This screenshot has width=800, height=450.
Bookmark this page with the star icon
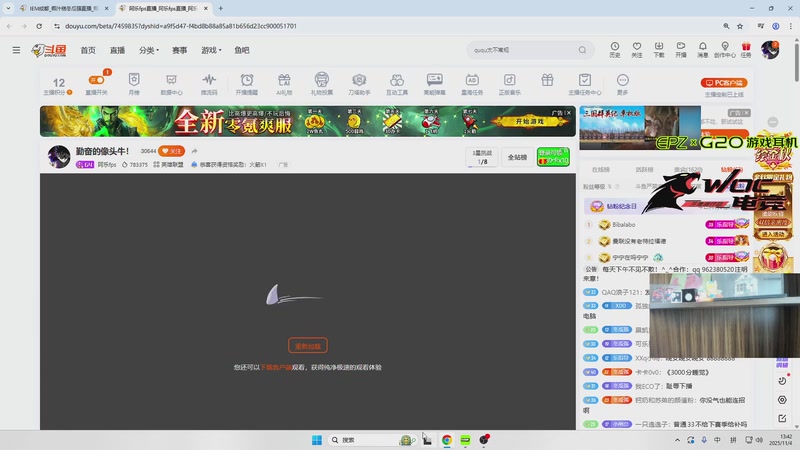pos(740,26)
